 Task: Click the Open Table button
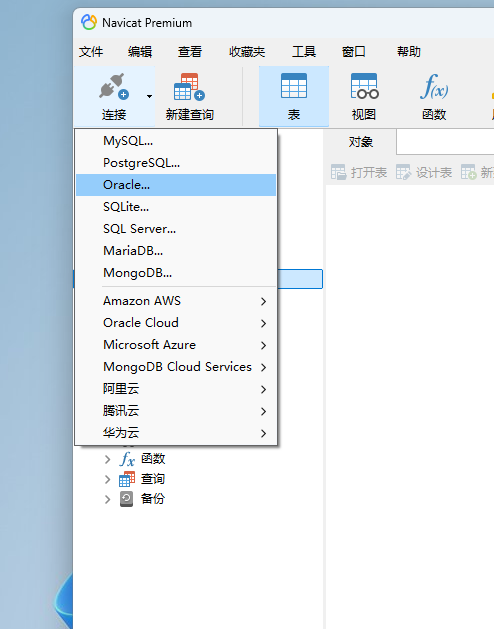(359, 172)
